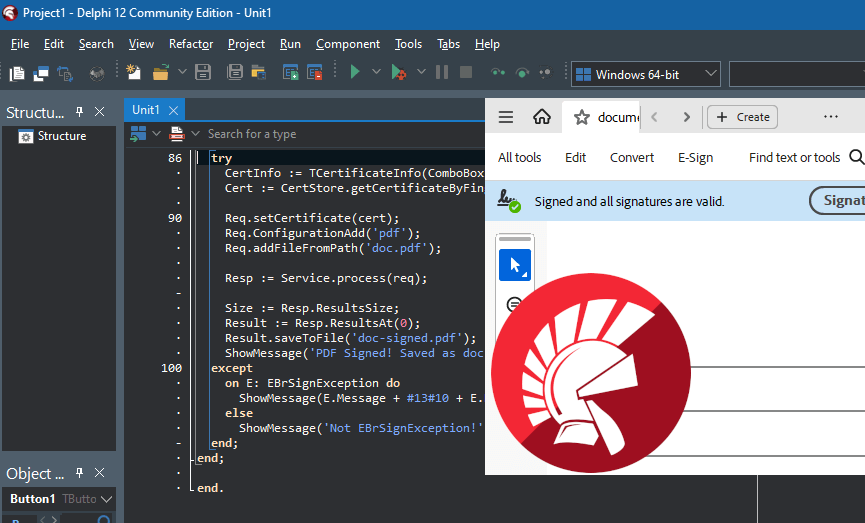Expand the Open file recent-files arrow
Screen dimensions: 865x523
(182, 72)
